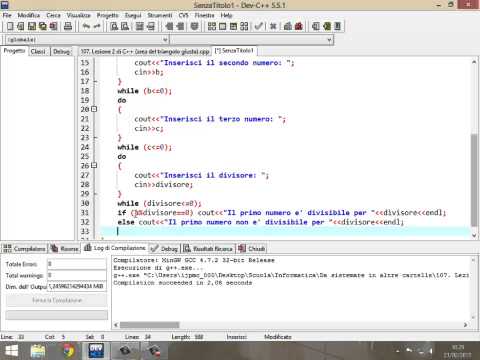480x360 pixels.
Task: Click the editor vertical scrollbar thumb
Action: [474, 180]
